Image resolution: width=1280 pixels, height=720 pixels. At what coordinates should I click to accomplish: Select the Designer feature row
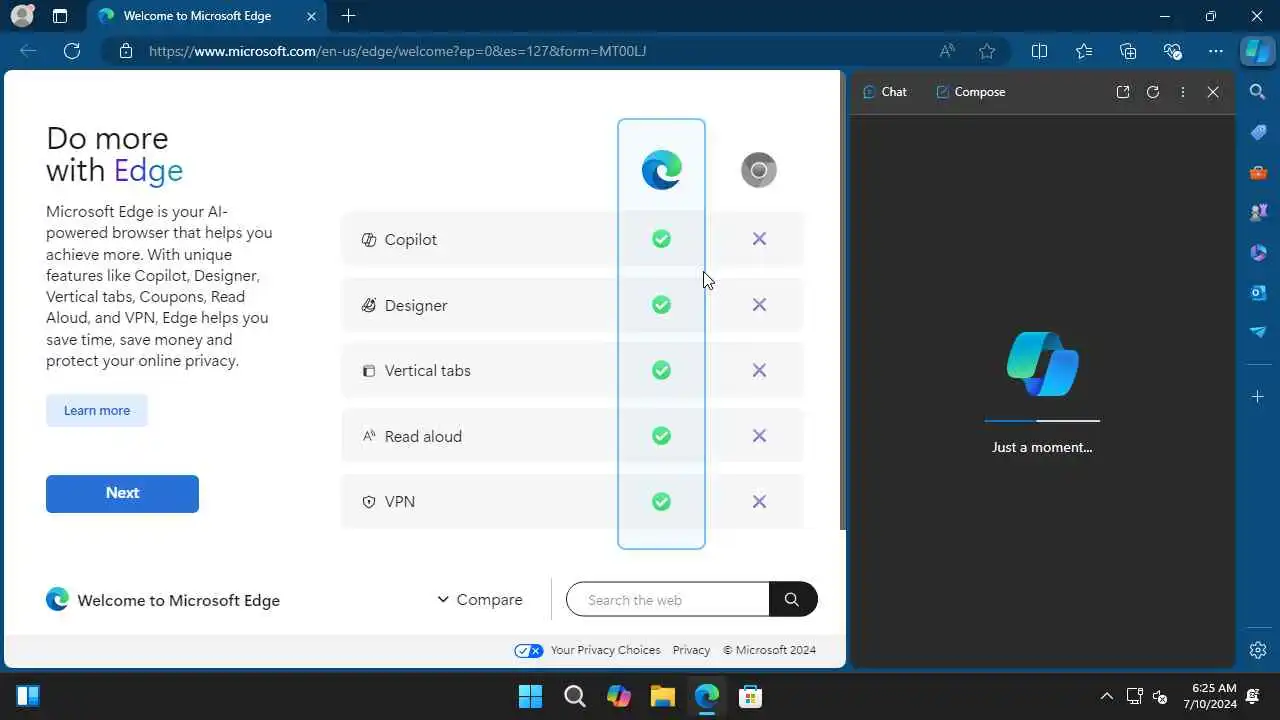point(572,305)
